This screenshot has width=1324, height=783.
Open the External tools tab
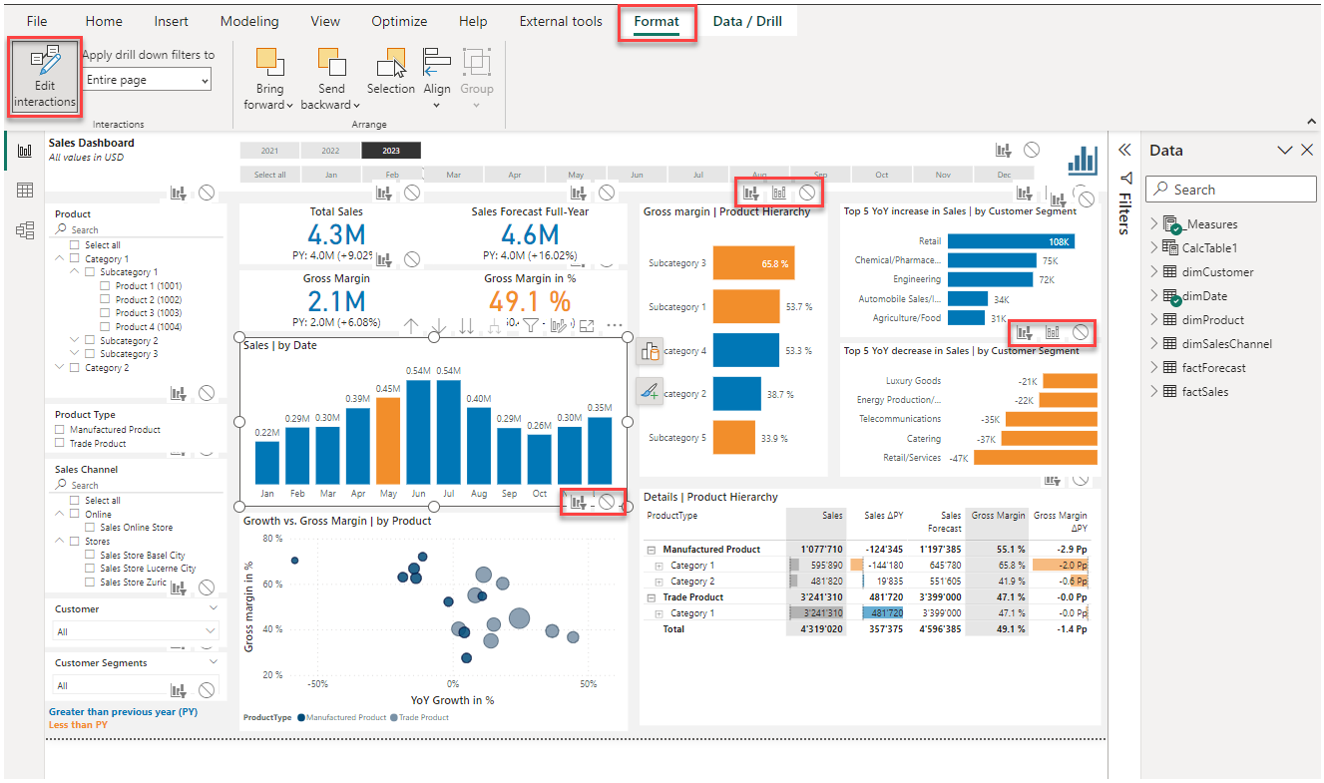click(x=561, y=21)
